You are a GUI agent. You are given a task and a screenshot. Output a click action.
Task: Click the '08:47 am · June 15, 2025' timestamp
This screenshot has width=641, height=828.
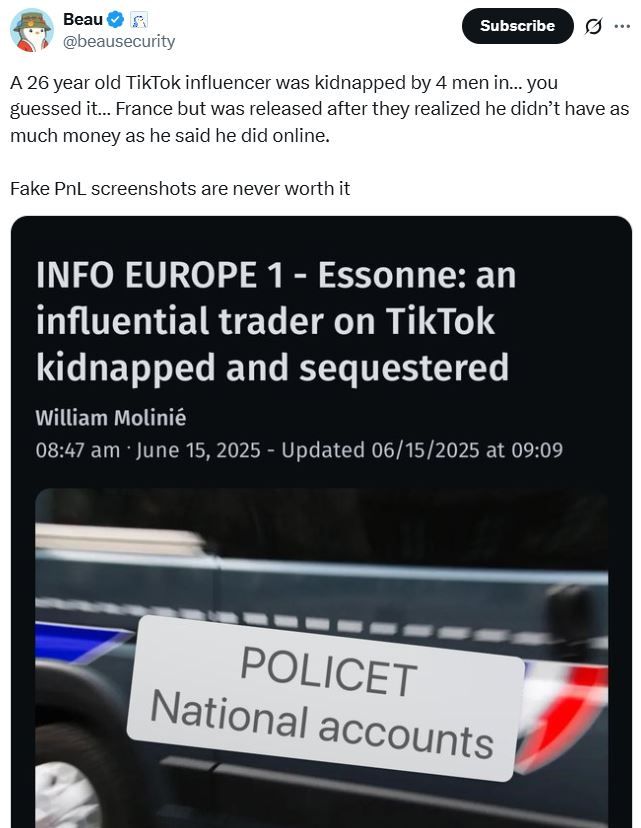[152, 450]
